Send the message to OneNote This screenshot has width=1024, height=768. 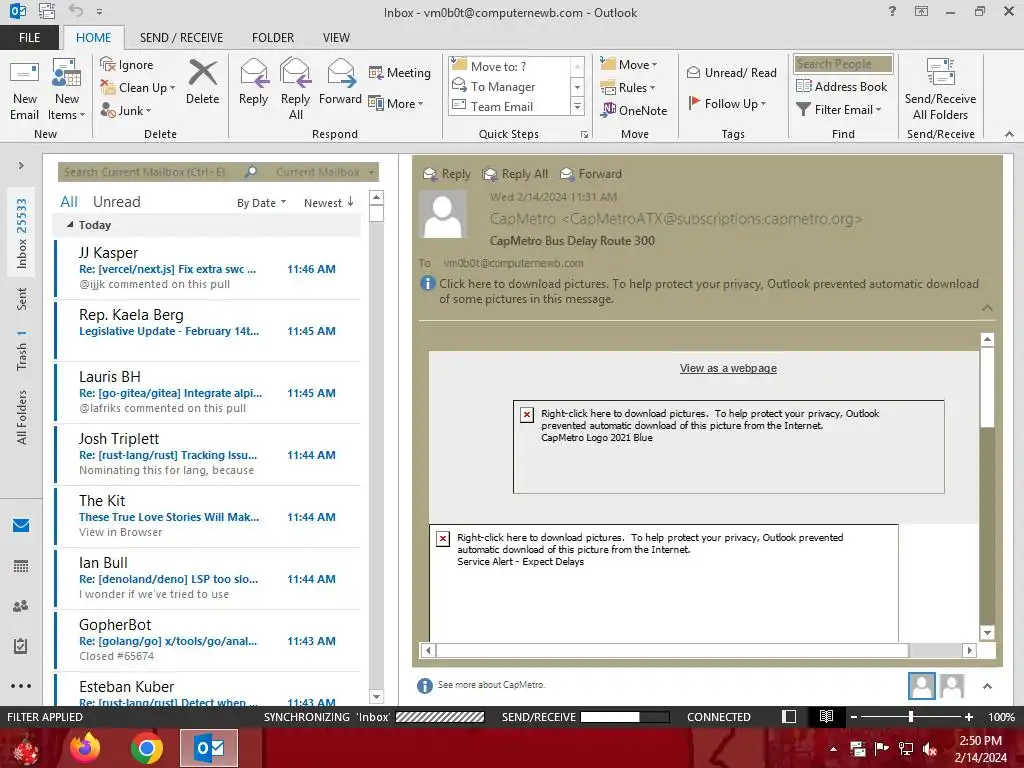633,110
